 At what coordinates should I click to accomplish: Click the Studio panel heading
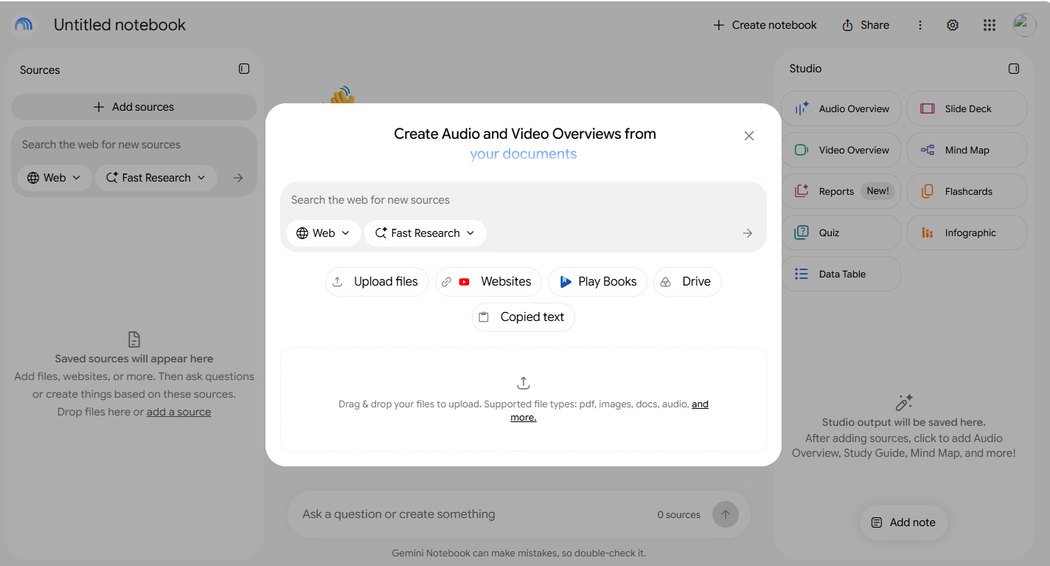[x=805, y=68]
